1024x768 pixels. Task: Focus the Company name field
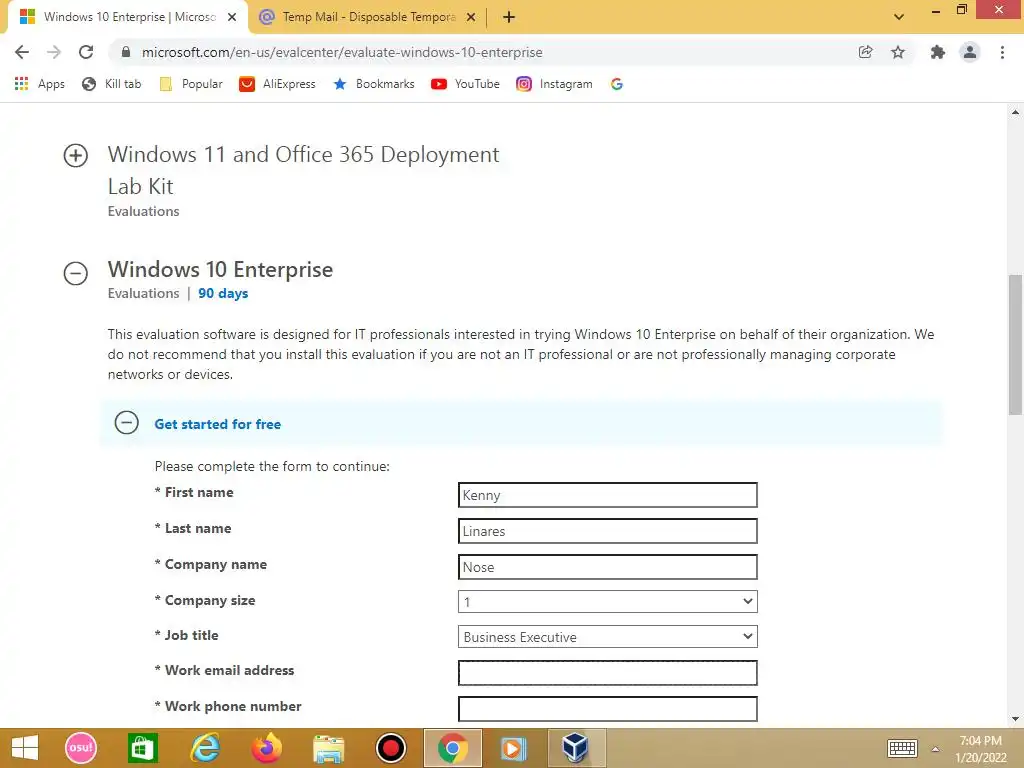coord(607,567)
